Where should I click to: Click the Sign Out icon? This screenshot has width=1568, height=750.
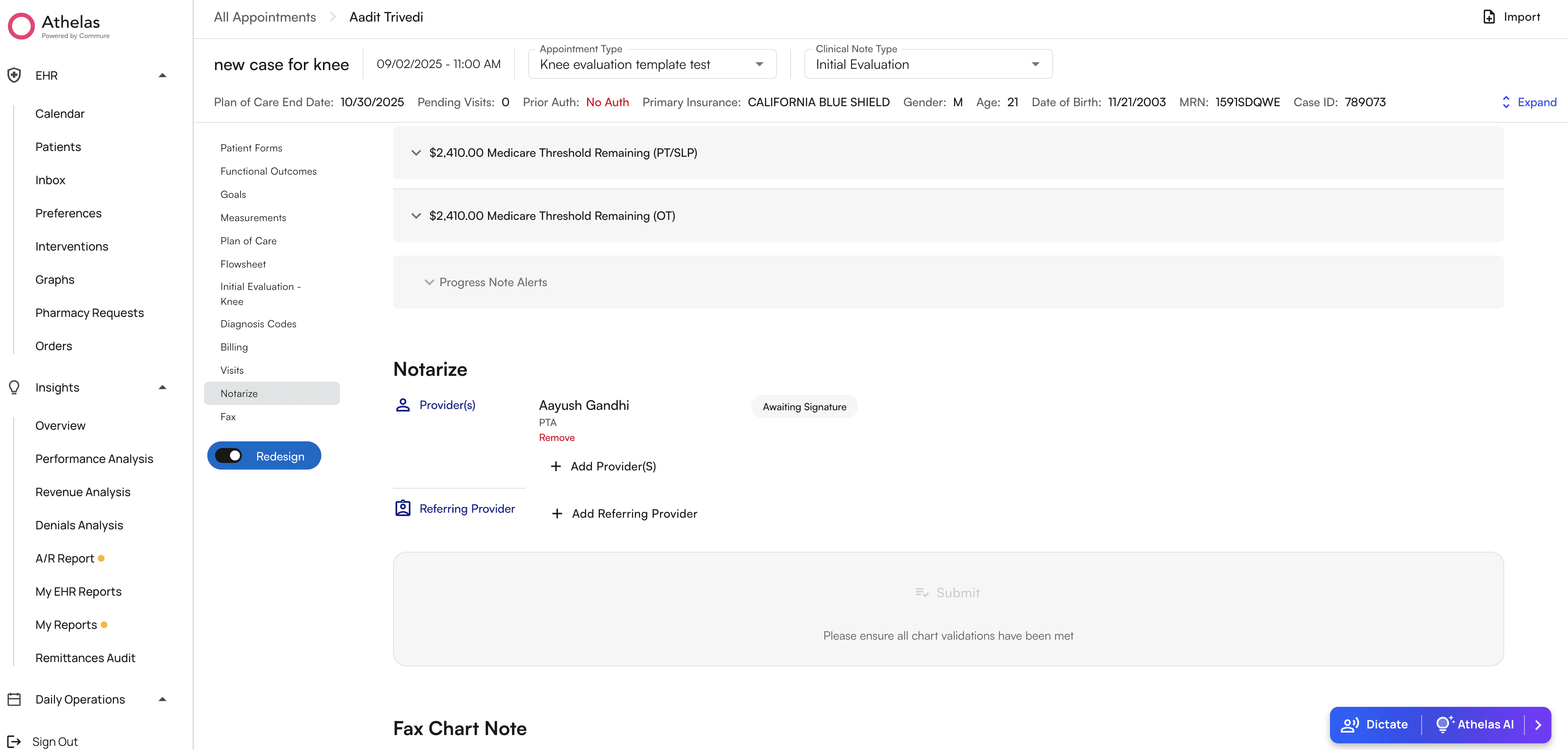14,741
